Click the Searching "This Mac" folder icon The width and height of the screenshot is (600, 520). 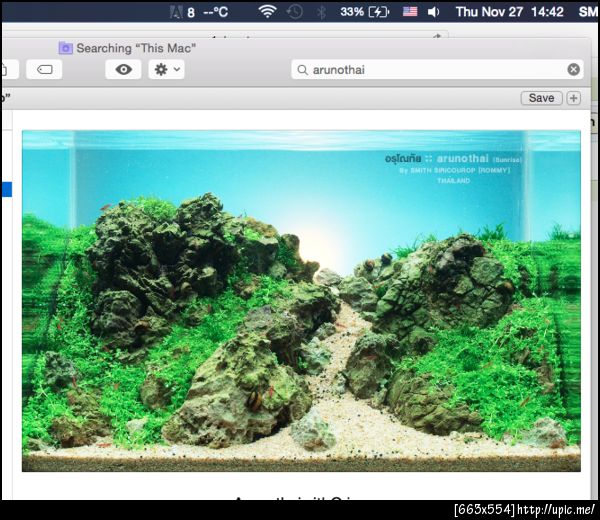(65, 48)
